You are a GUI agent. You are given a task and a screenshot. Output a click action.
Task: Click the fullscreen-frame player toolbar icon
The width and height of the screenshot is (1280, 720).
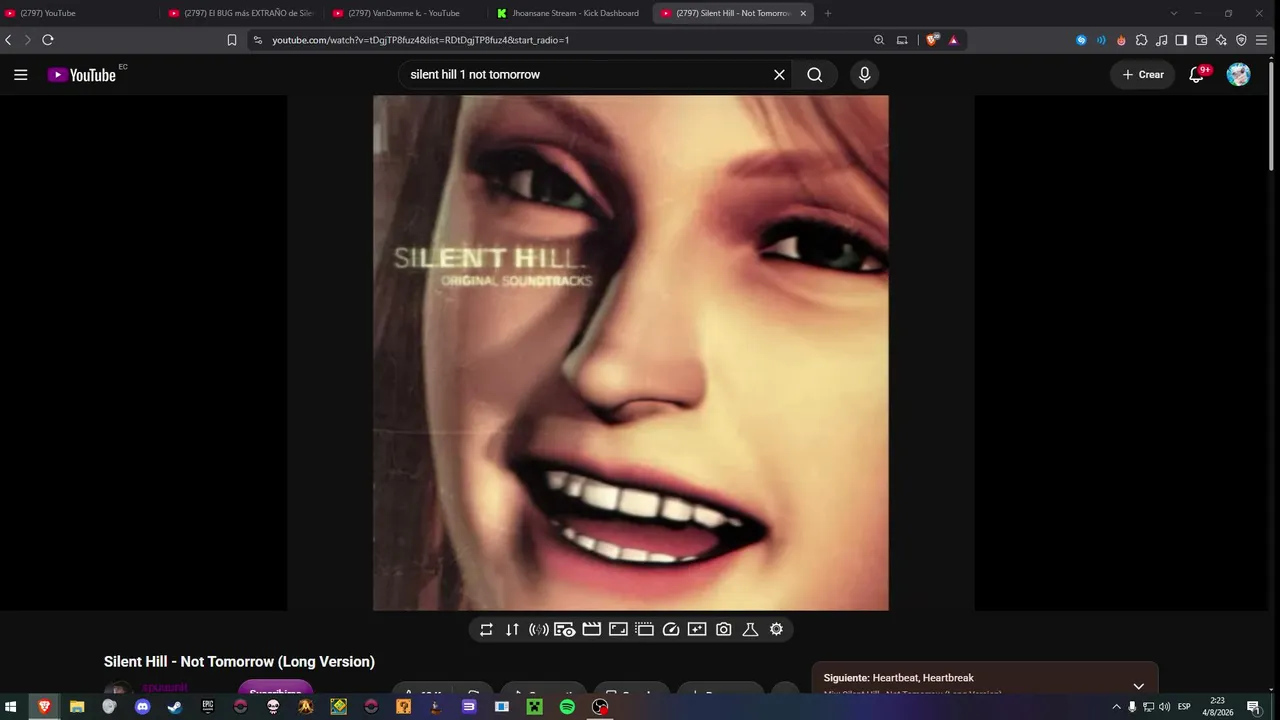click(x=618, y=629)
